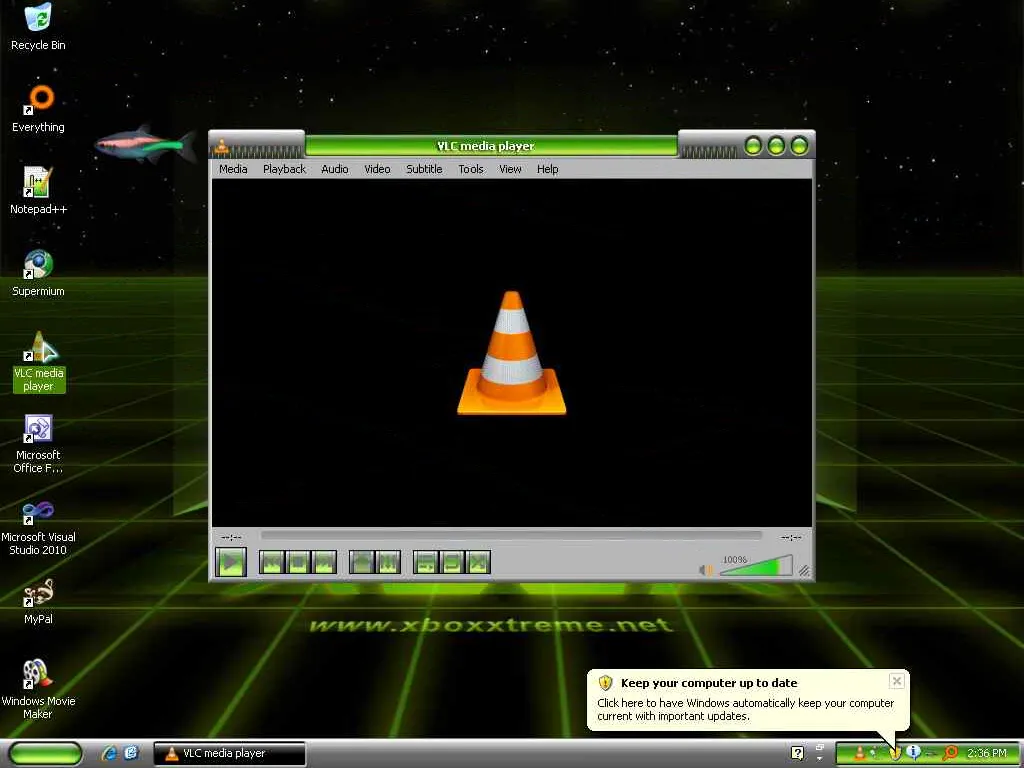The height and width of the screenshot is (768, 1024).
Task: Click 'Keep your computer up to date' balloon
Action: tap(709, 683)
